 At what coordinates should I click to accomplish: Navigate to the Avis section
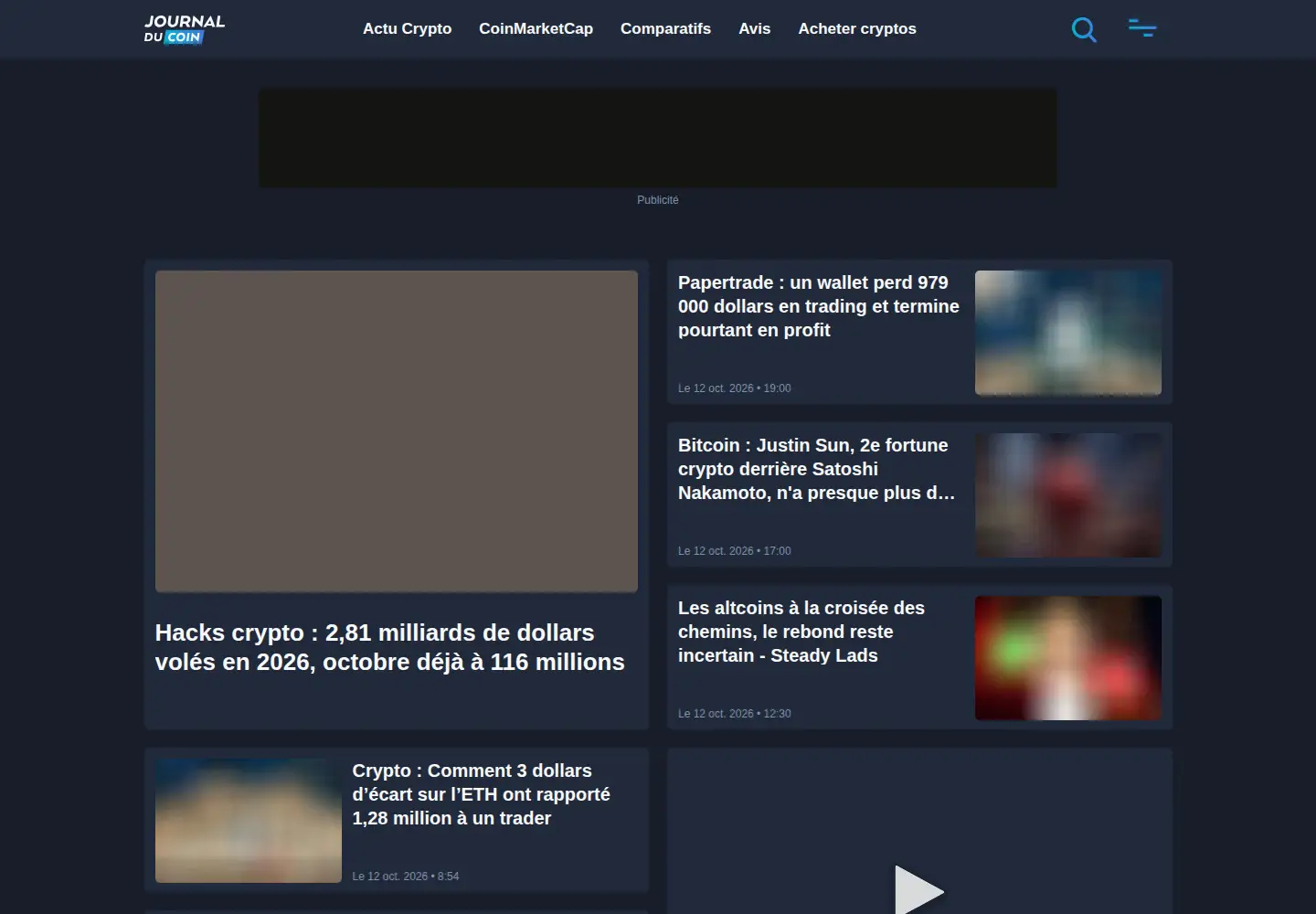[754, 28]
